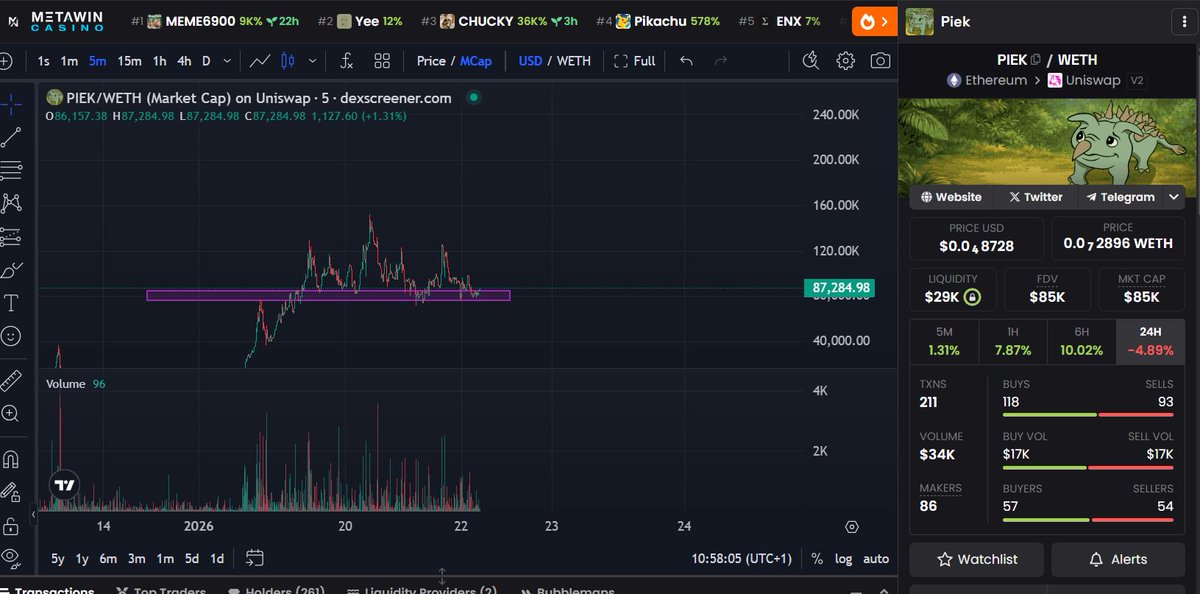Select the text annotation tool
Screen dimensions: 1200x594
(11, 303)
